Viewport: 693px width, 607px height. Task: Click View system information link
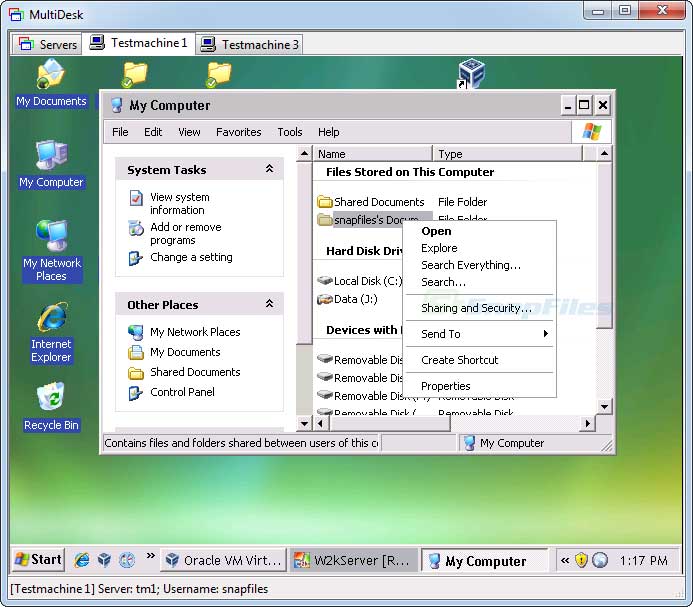point(179,203)
